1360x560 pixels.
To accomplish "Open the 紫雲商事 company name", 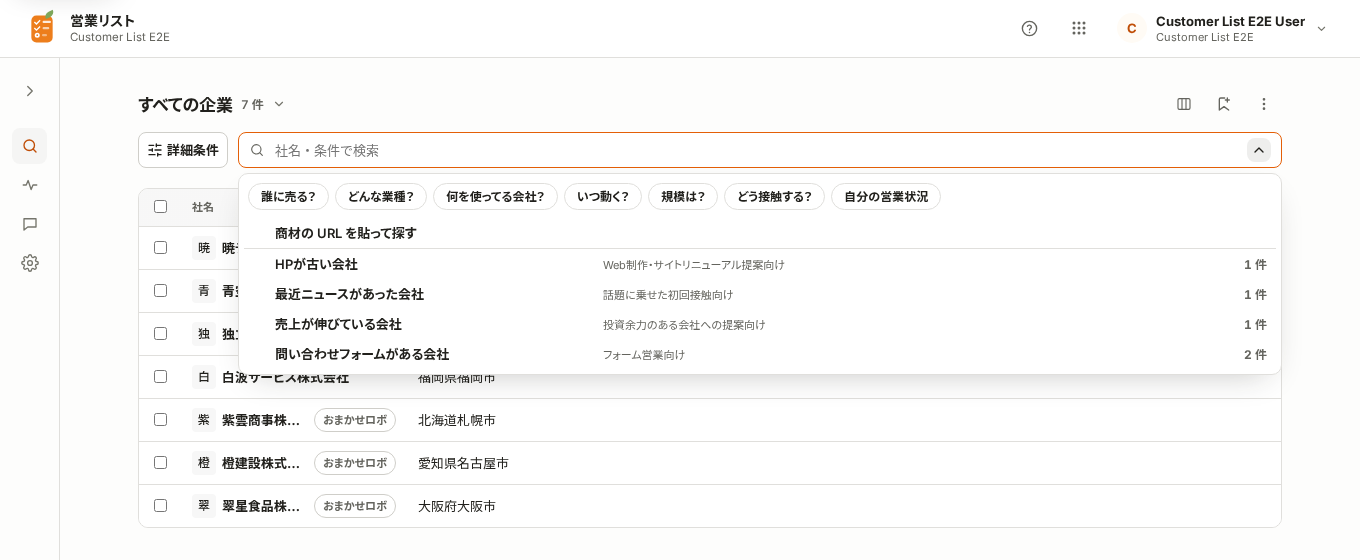I will pyautogui.click(x=261, y=420).
